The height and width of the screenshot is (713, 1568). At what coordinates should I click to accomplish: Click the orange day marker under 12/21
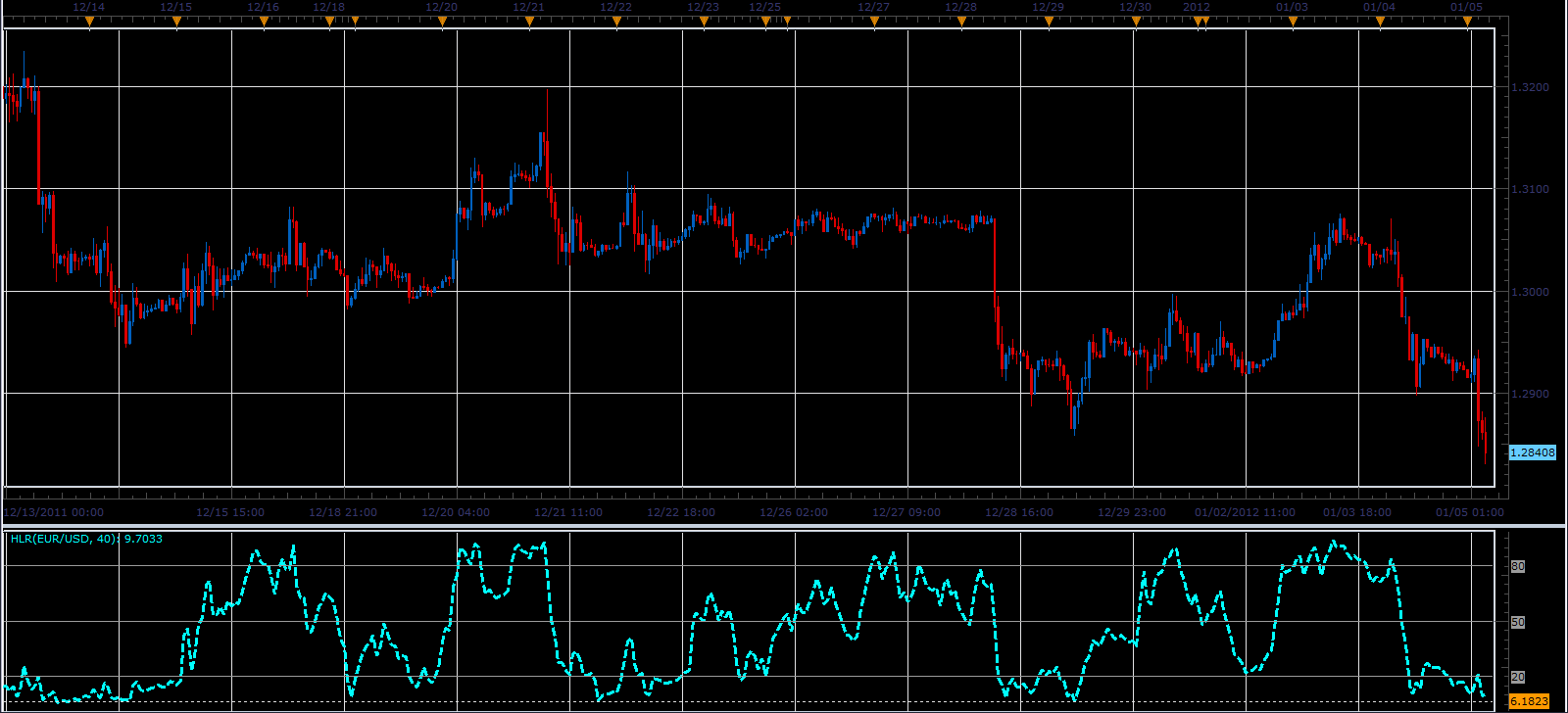[x=529, y=21]
